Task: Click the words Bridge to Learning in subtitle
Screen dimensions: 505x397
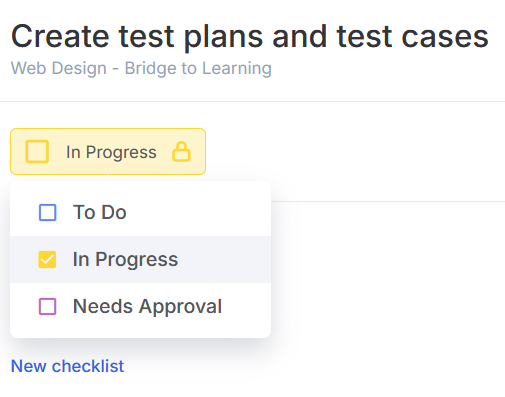Action: pyautogui.click(x=198, y=68)
